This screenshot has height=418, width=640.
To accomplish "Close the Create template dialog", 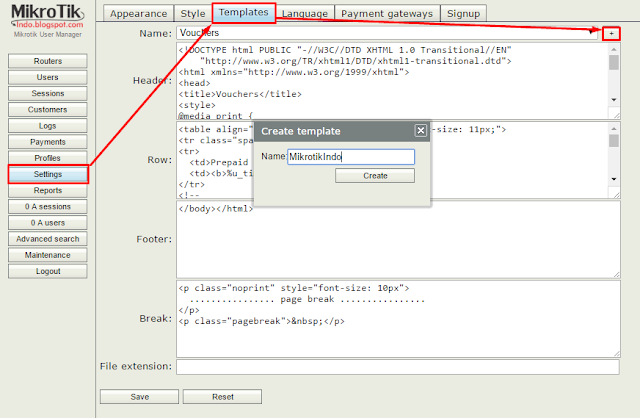I will click(x=420, y=131).
